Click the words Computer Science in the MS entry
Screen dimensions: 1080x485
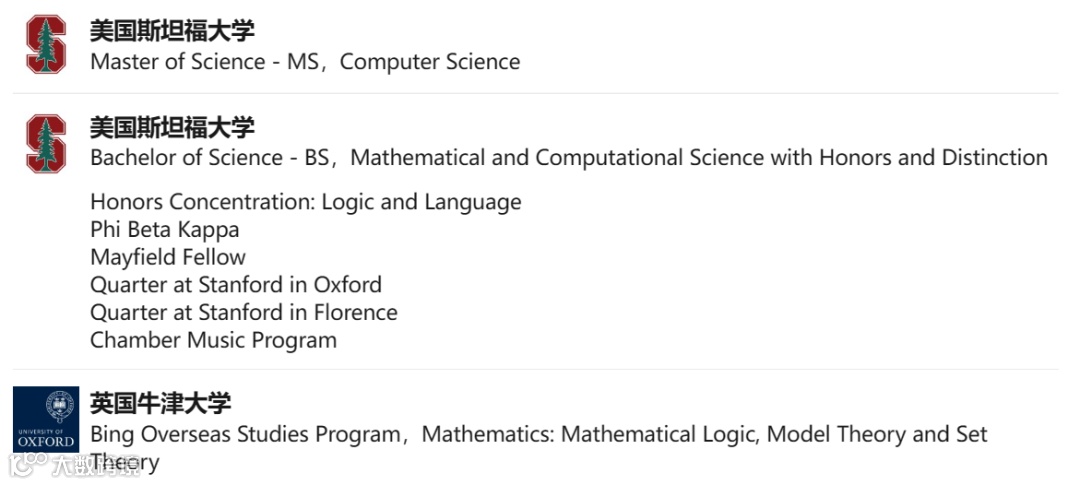[430, 61]
